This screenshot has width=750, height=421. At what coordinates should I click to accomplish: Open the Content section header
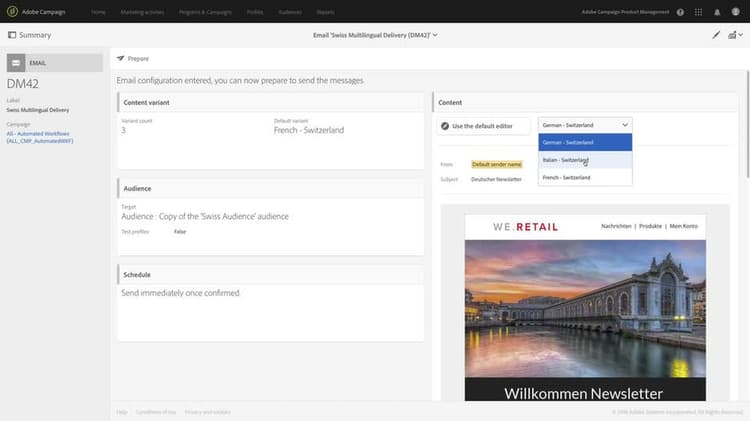[x=585, y=102]
